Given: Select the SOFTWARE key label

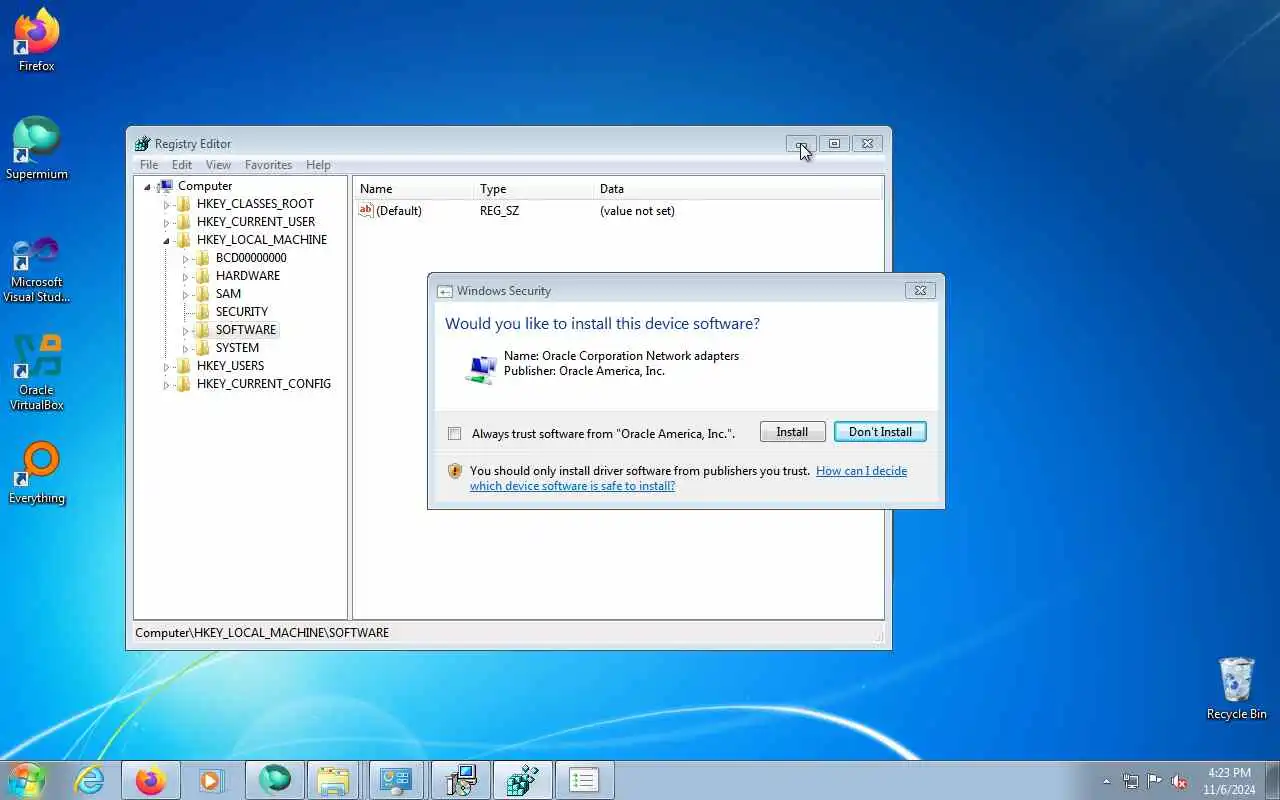Looking at the screenshot, I should coord(246,330).
